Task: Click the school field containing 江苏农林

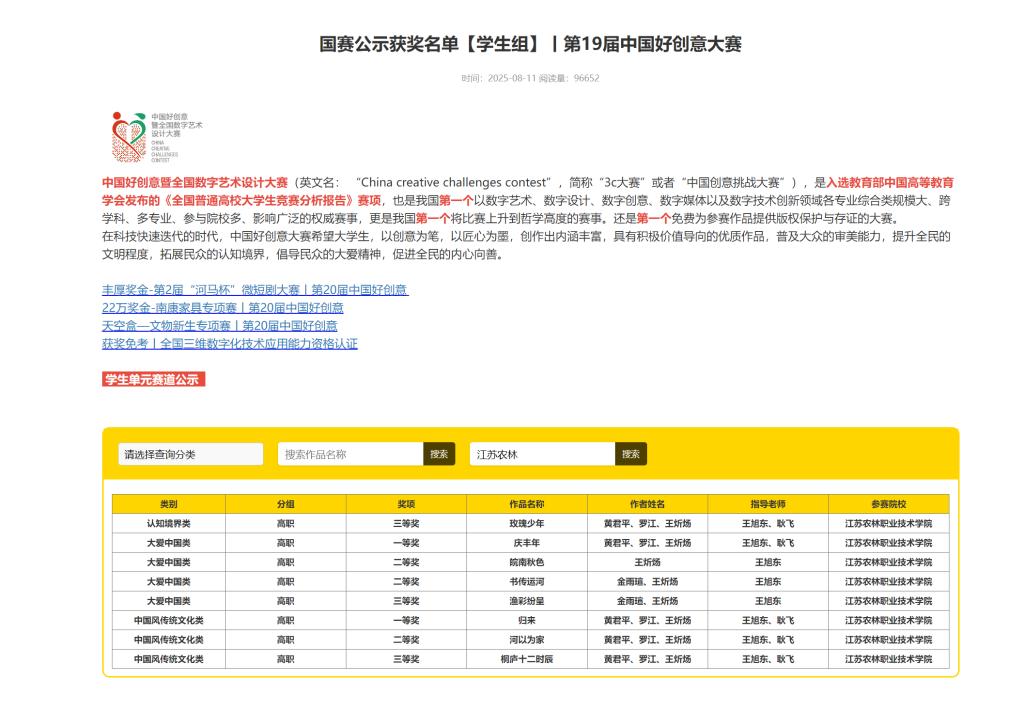Action: pyautogui.click(x=542, y=454)
